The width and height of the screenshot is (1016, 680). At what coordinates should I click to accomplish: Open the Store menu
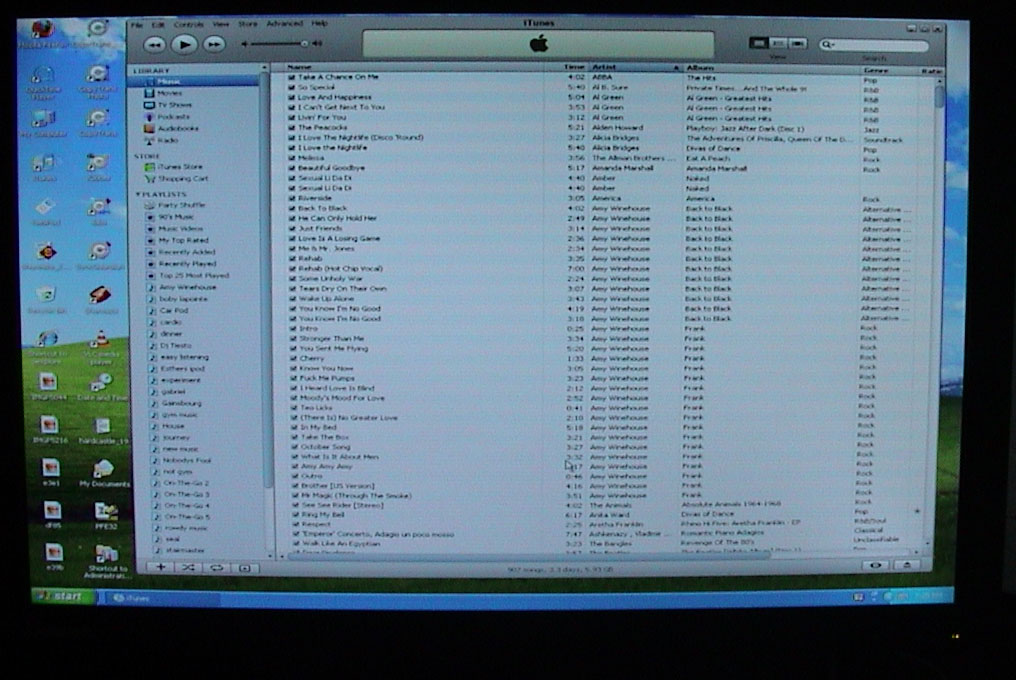point(248,23)
